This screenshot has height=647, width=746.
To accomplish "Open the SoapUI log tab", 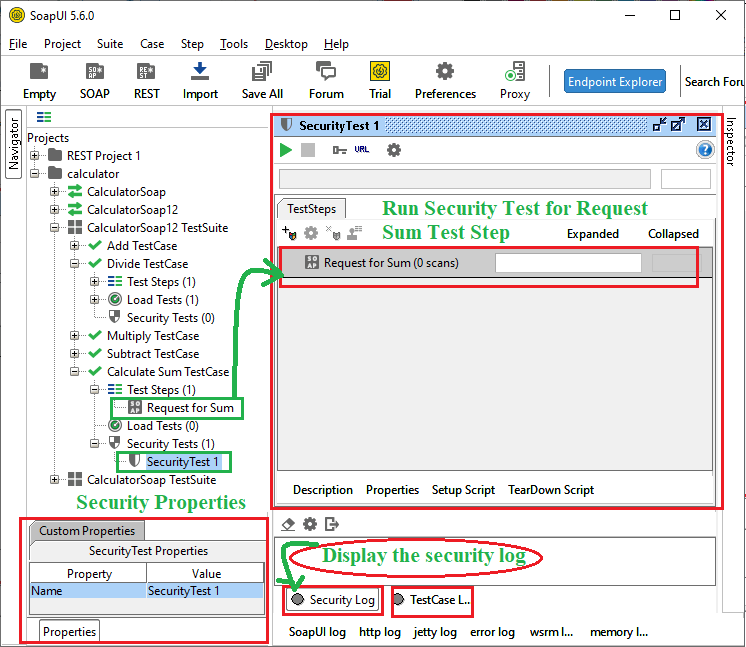I will [317, 632].
